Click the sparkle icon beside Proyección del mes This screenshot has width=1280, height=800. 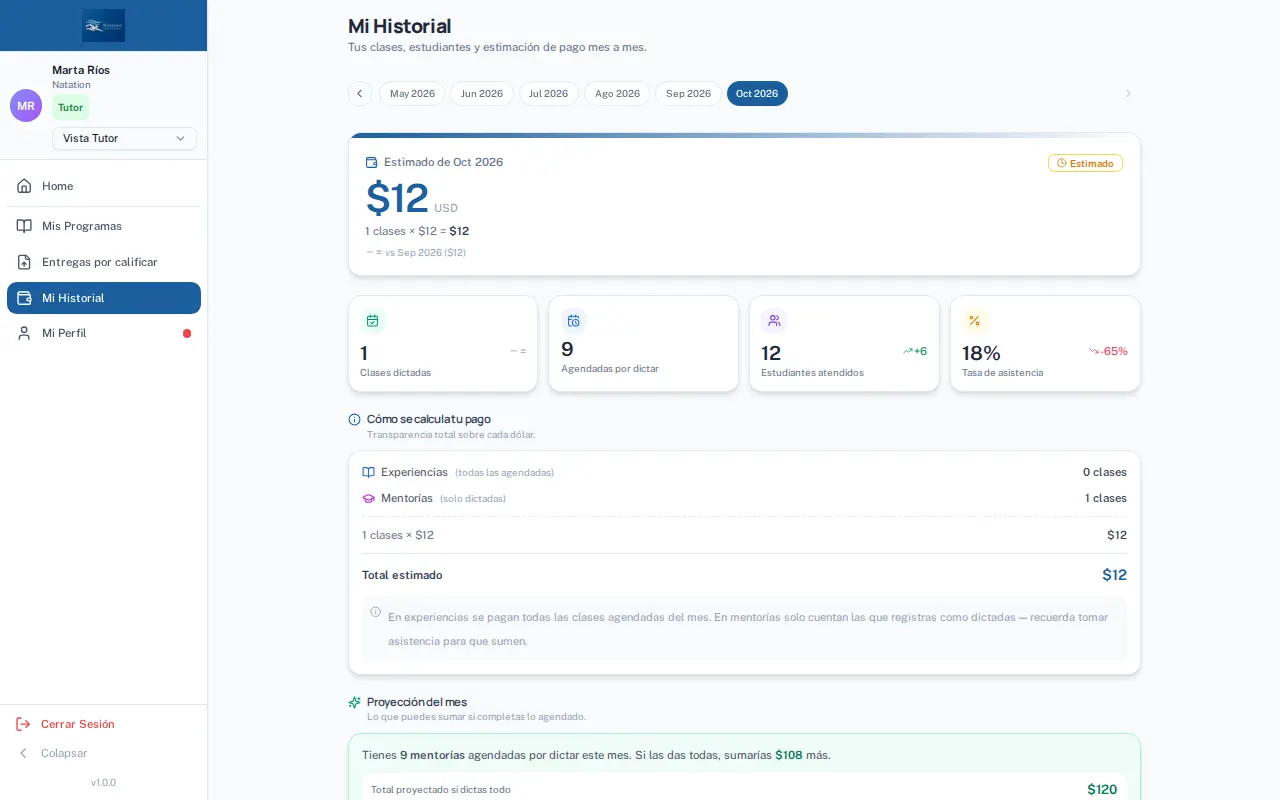click(354, 702)
